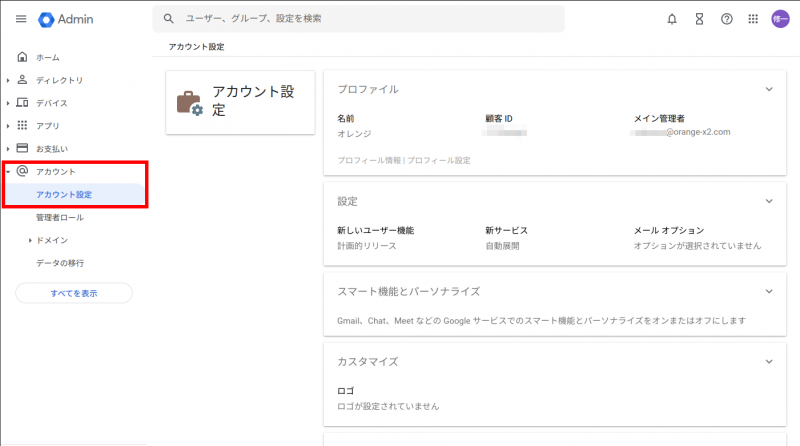Expand the ディレクトリ tree arrow
Viewport: 800px width, 446px height.
tap(8, 80)
